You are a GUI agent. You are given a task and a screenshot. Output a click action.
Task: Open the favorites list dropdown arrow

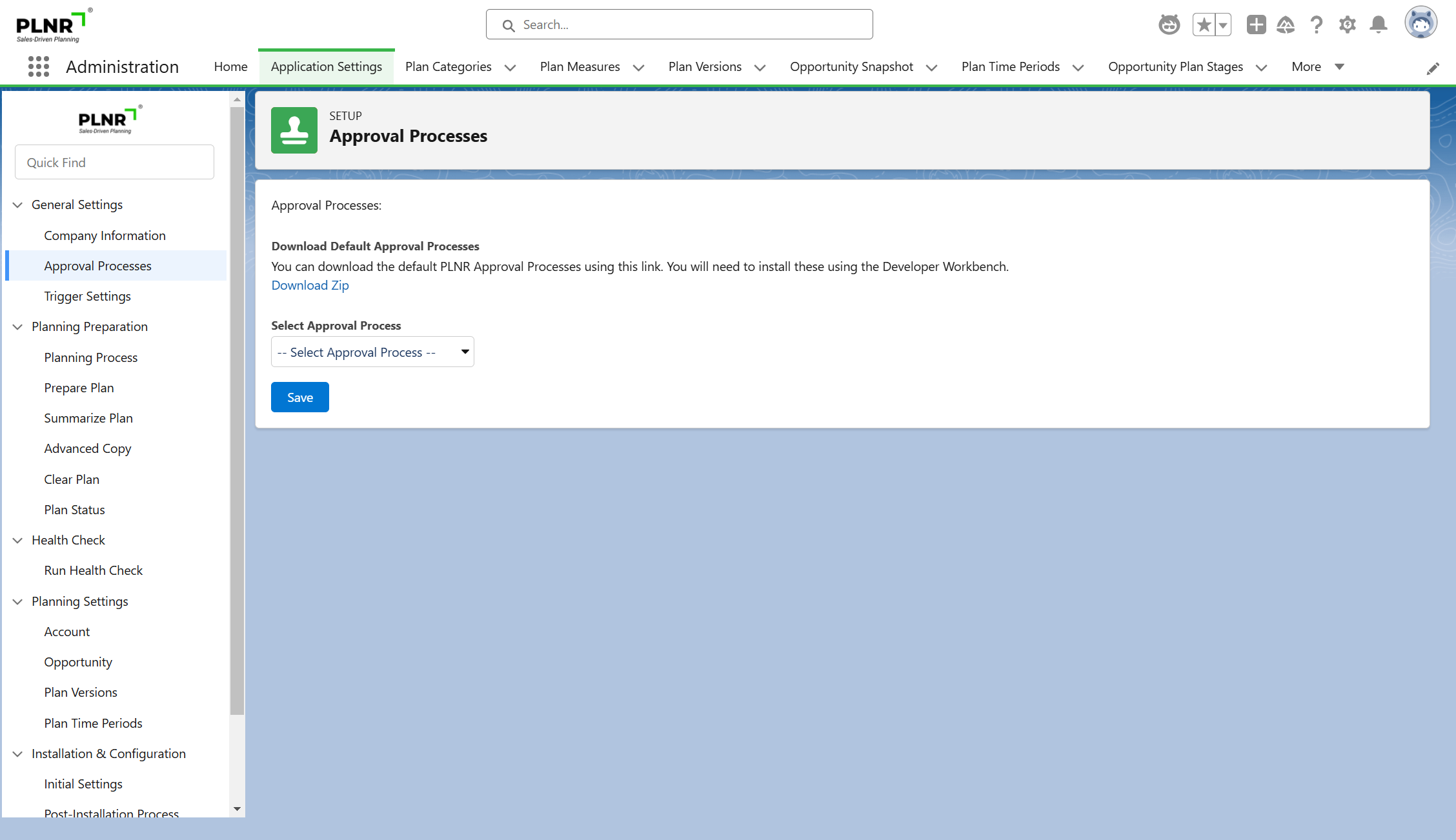(1223, 25)
